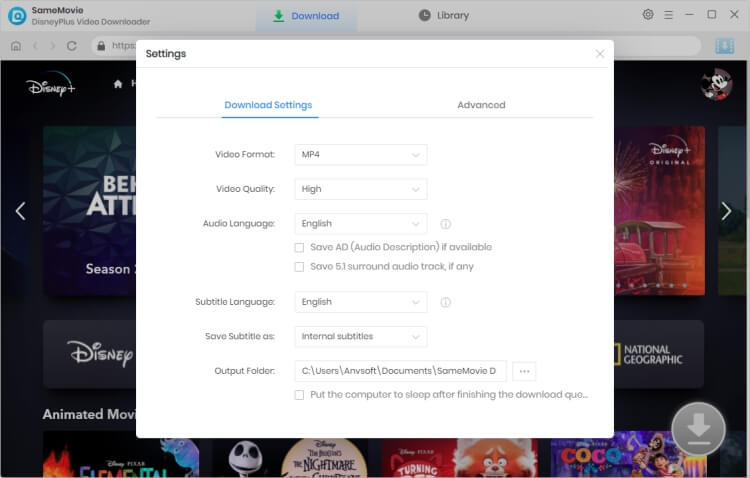Screen dimensions: 750x478
Task: Click the Output Folder path field
Action: [400, 371]
